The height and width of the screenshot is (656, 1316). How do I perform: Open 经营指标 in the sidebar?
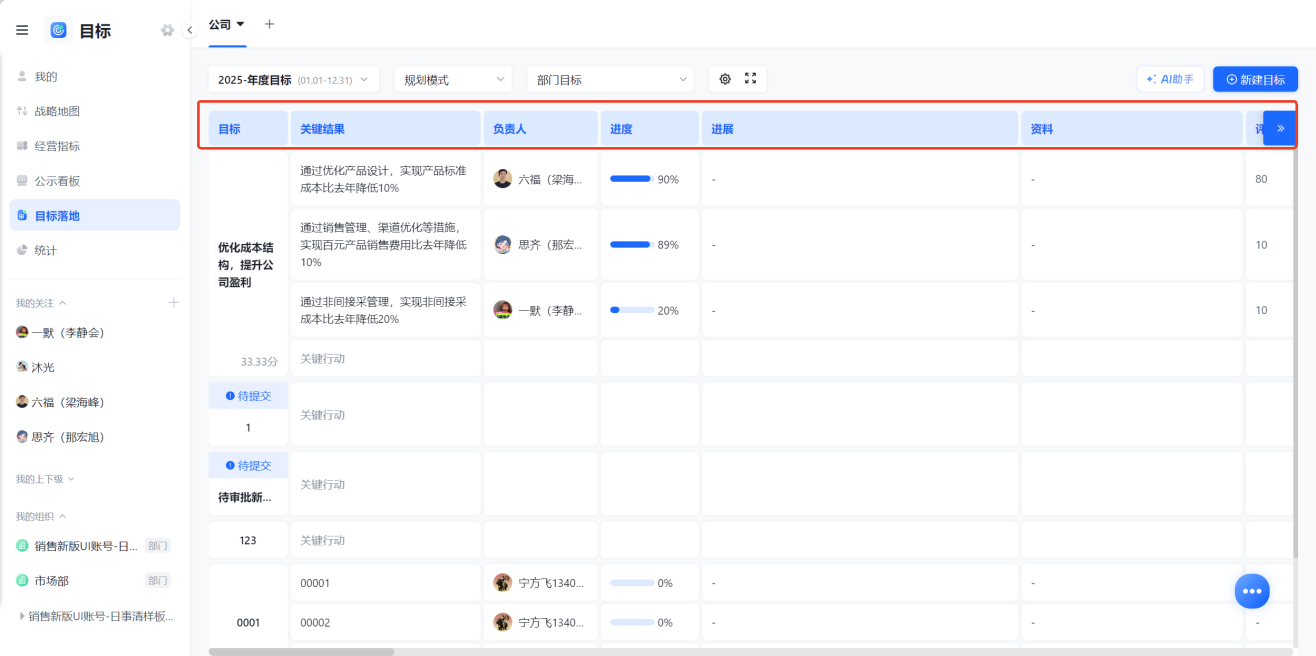pos(95,146)
